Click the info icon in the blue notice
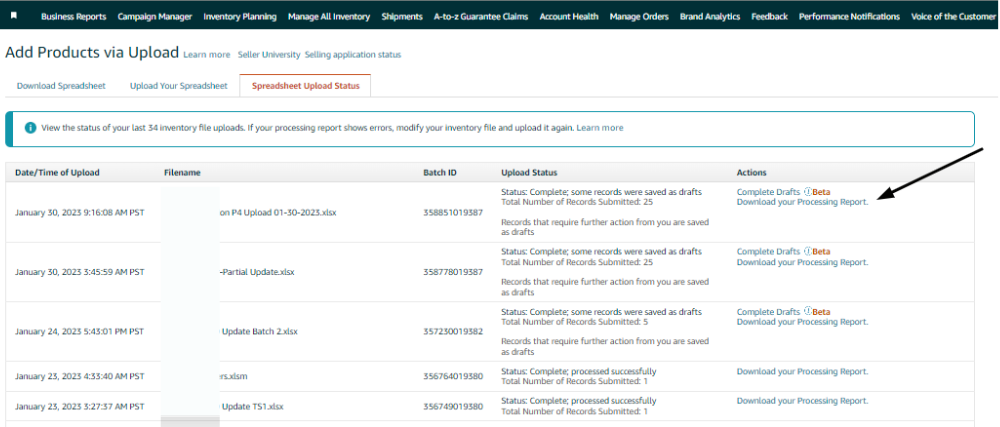Viewport: 1000px width, 427px height. coord(30,128)
